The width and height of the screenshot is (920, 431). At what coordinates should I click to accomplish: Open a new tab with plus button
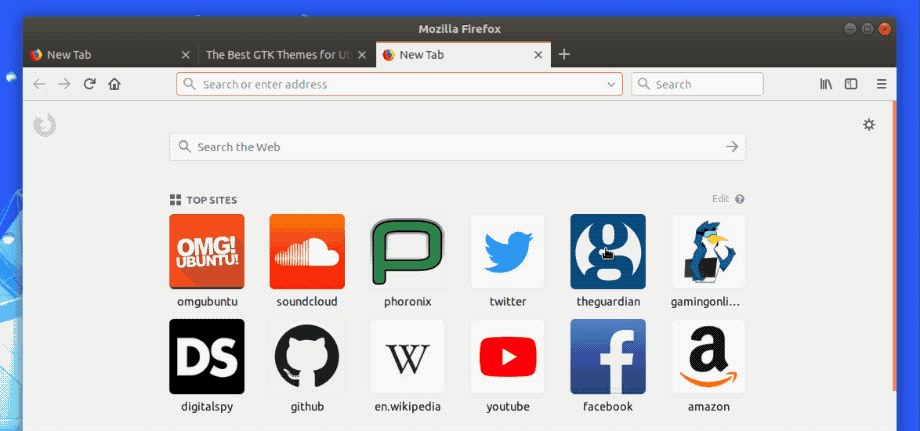coord(564,55)
